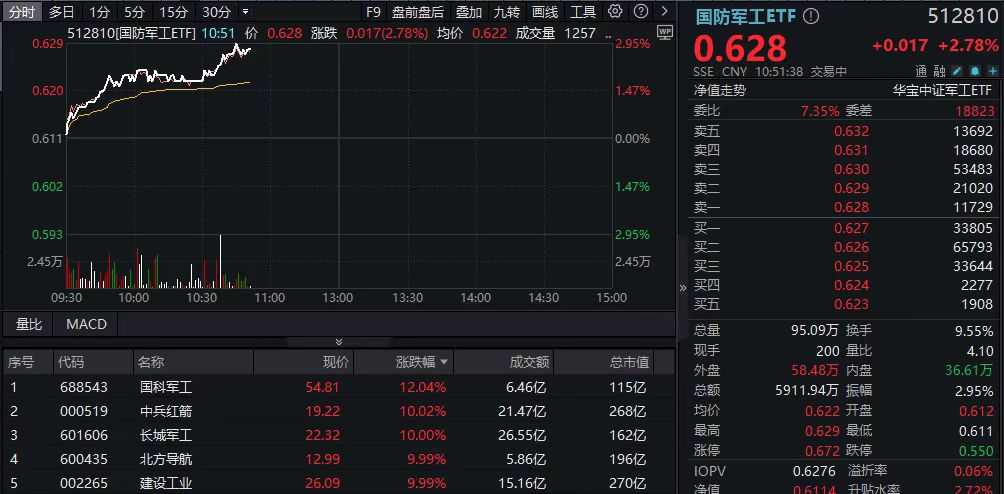Open the 净值走势 link
Viewport: 1004px width, 494px height.
720,90
